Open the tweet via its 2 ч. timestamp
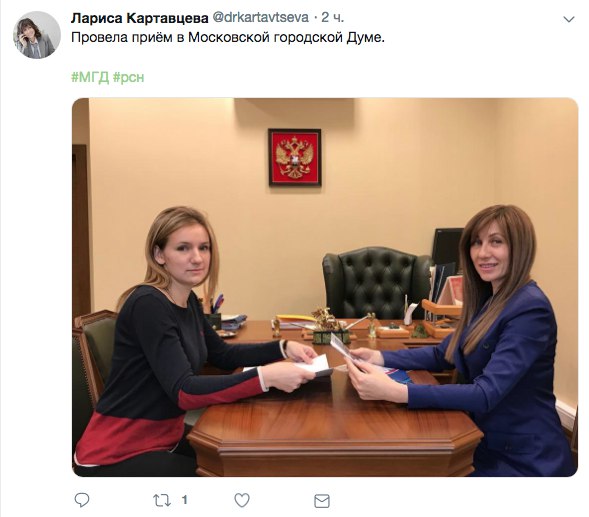This screenshot has width=589, height=517. pyautogui.click(x=332, y=18)
